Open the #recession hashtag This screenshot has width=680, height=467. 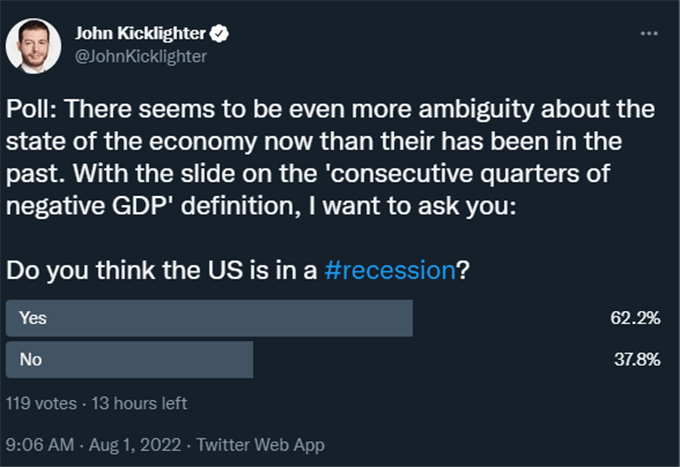point(390,270)
